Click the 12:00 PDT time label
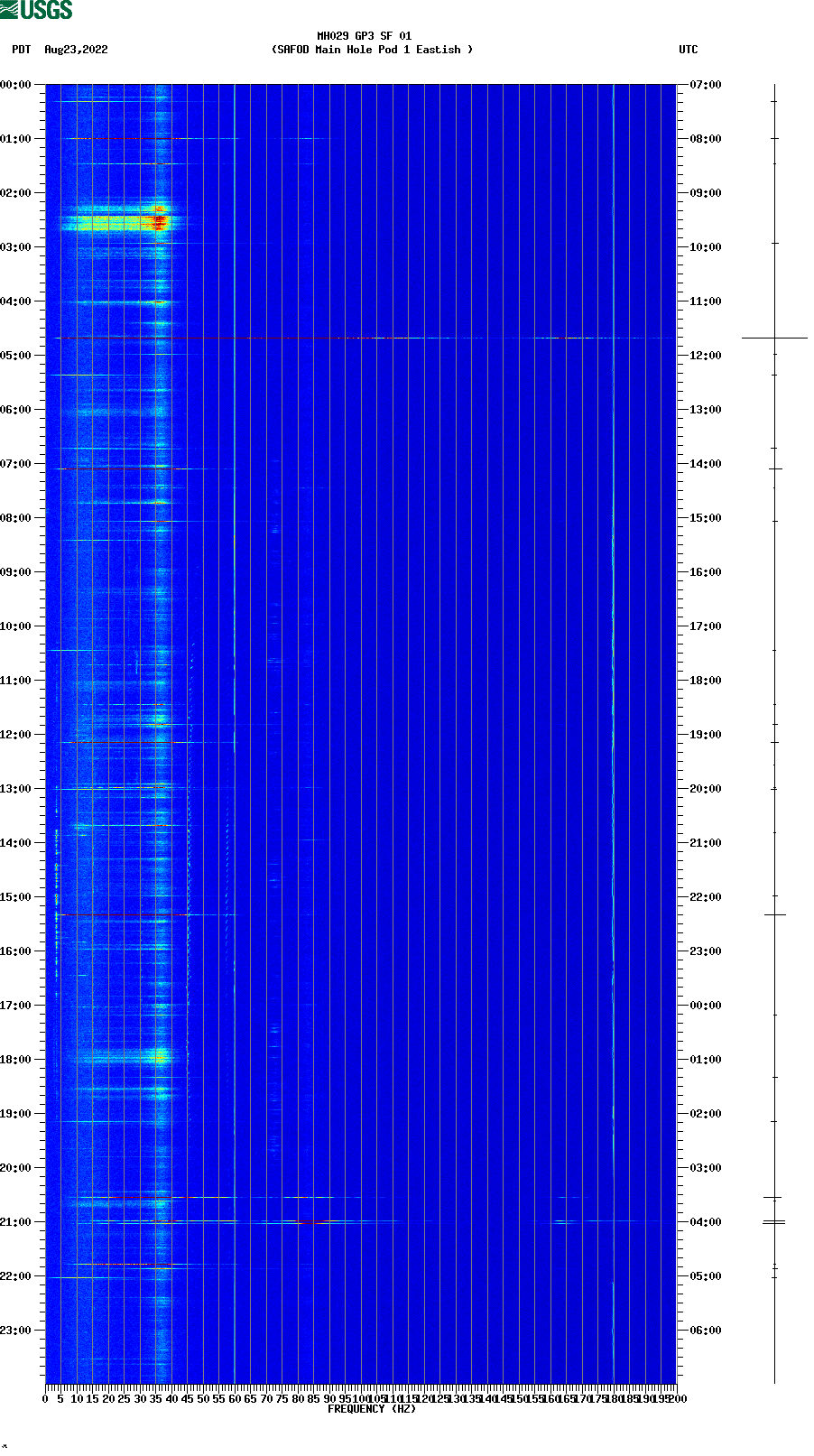Screen dimensions: 814x1456 pos(15,735)
